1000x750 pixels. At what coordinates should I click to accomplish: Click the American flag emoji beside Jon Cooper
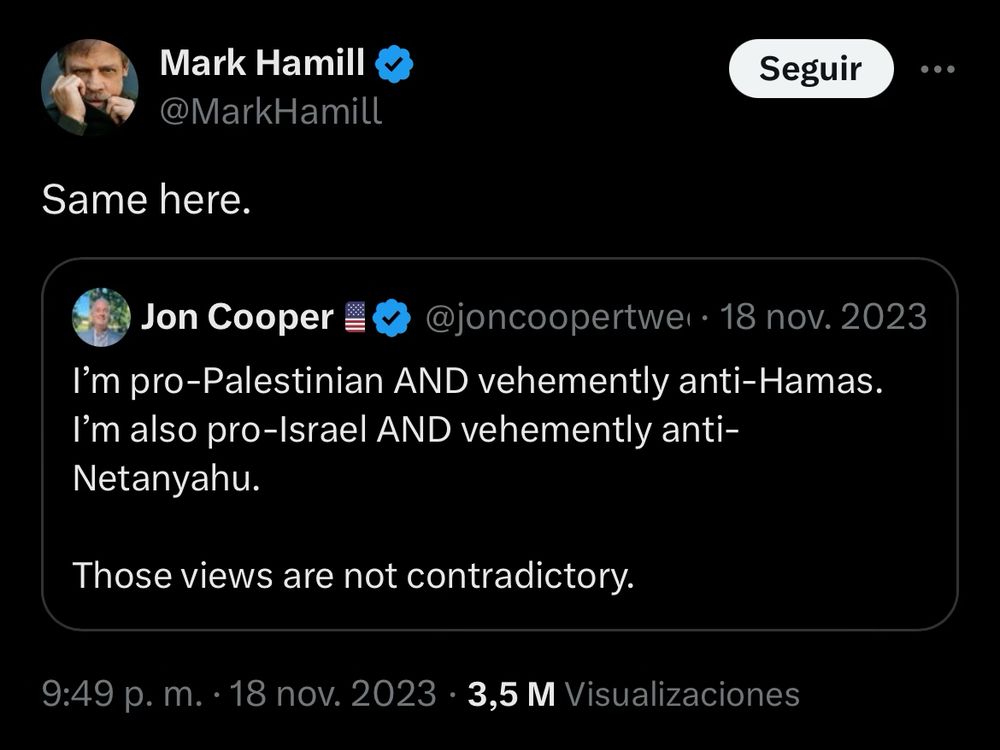[x=353, y=316]
